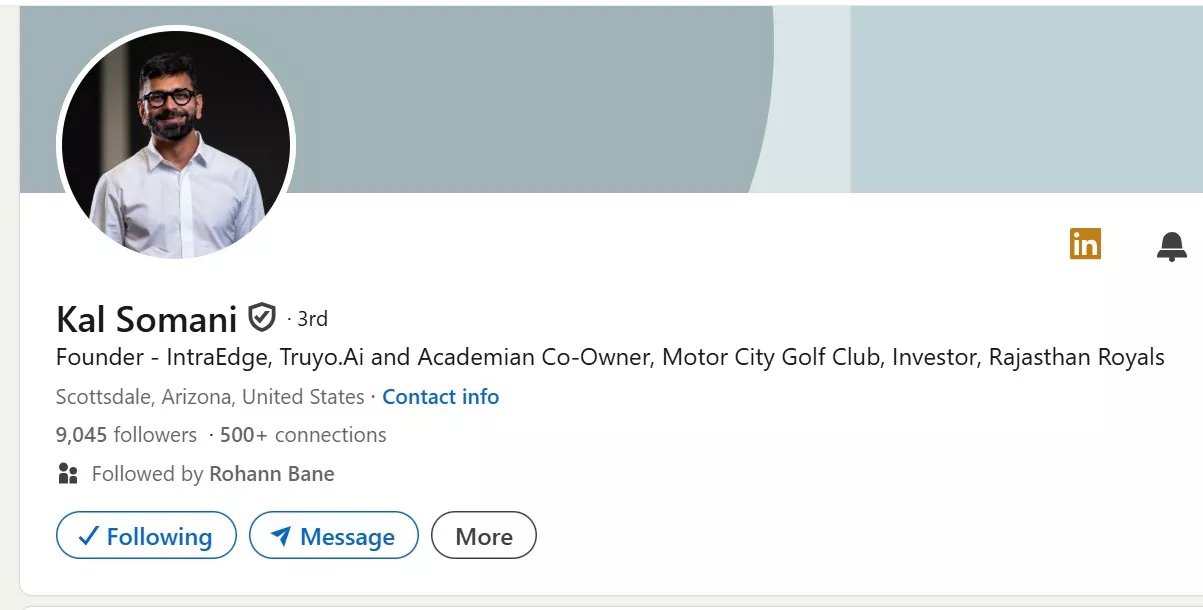Open the 500+ connections link

pos(302,435)
